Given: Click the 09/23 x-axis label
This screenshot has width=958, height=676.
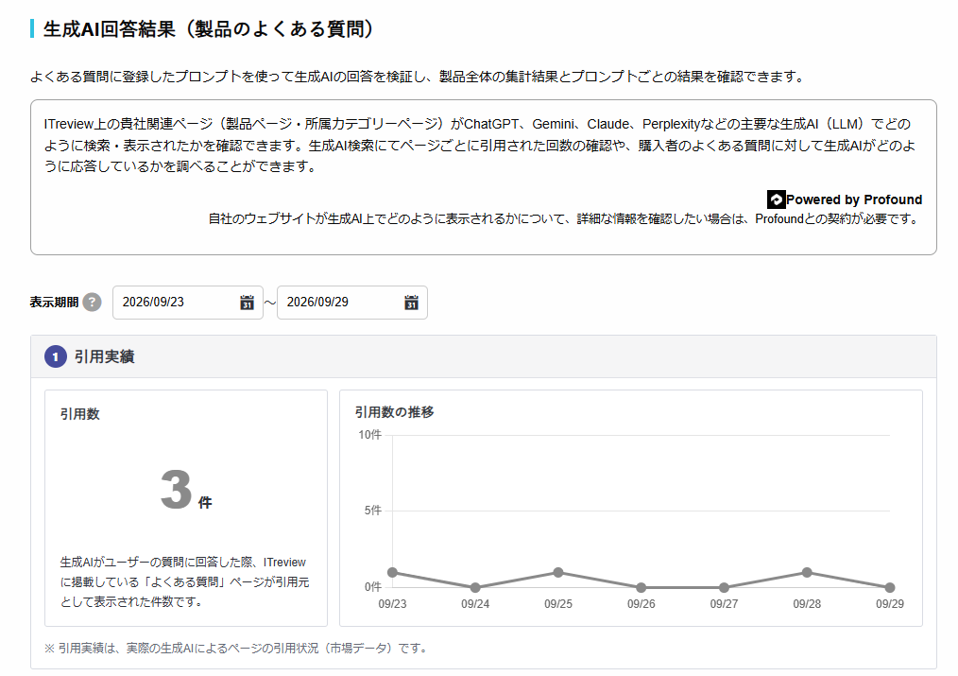Looking at the screenshot, I should pos(392,604).
